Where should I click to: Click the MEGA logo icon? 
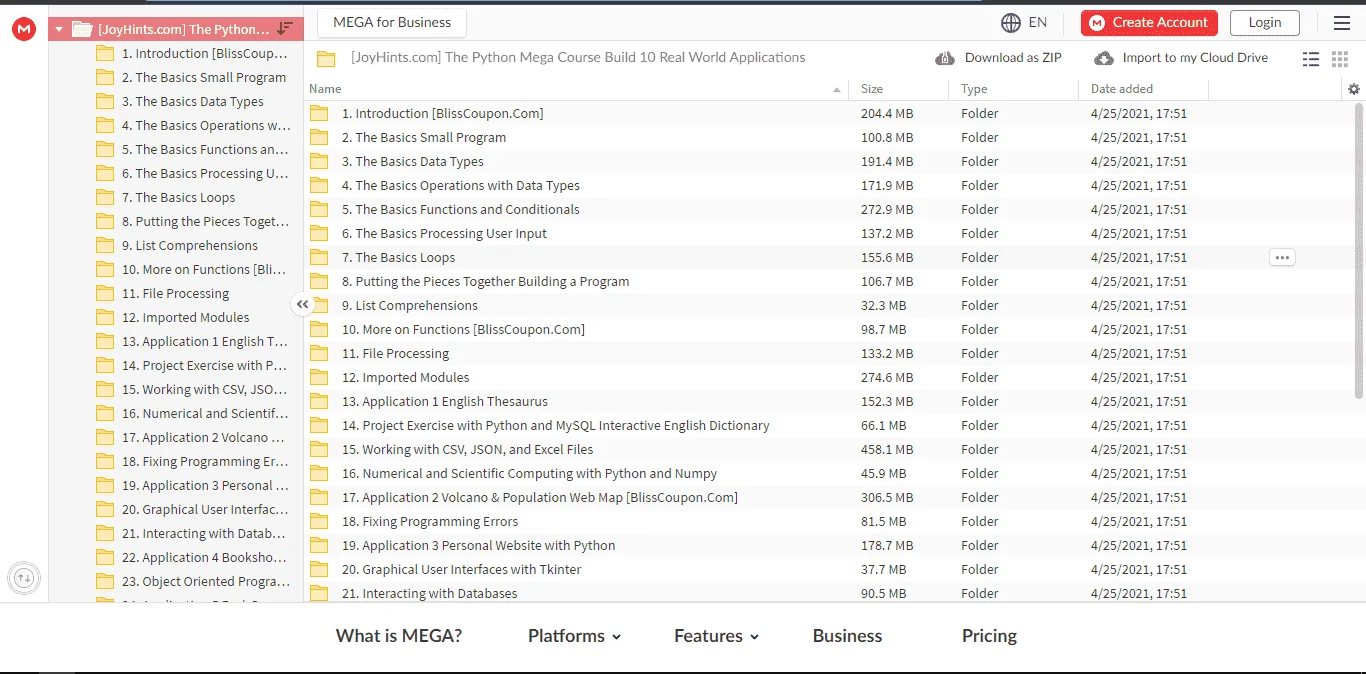pyautogui.click(x=24, y=29)
